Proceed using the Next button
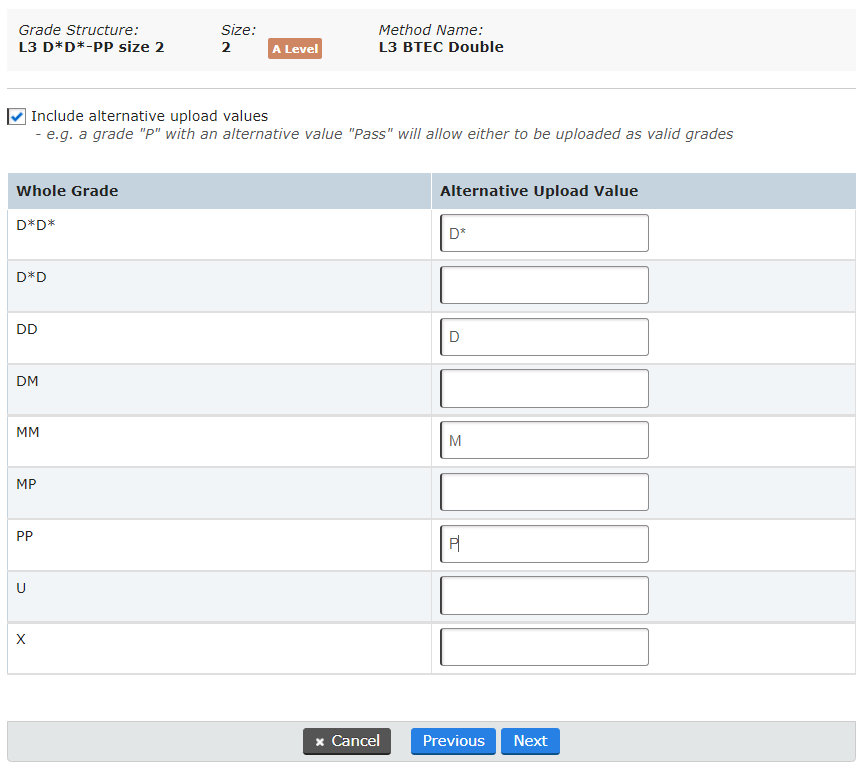This screenshot has width=862, height=774. pos(530,741)
